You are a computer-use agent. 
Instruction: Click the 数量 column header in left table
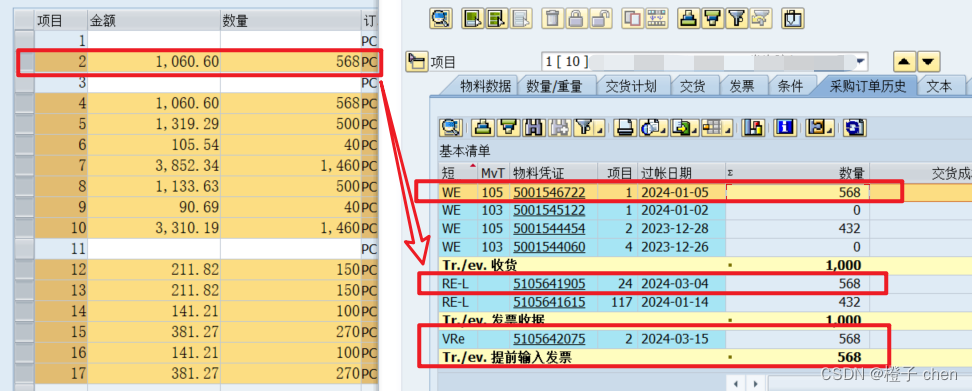(290, 20)
